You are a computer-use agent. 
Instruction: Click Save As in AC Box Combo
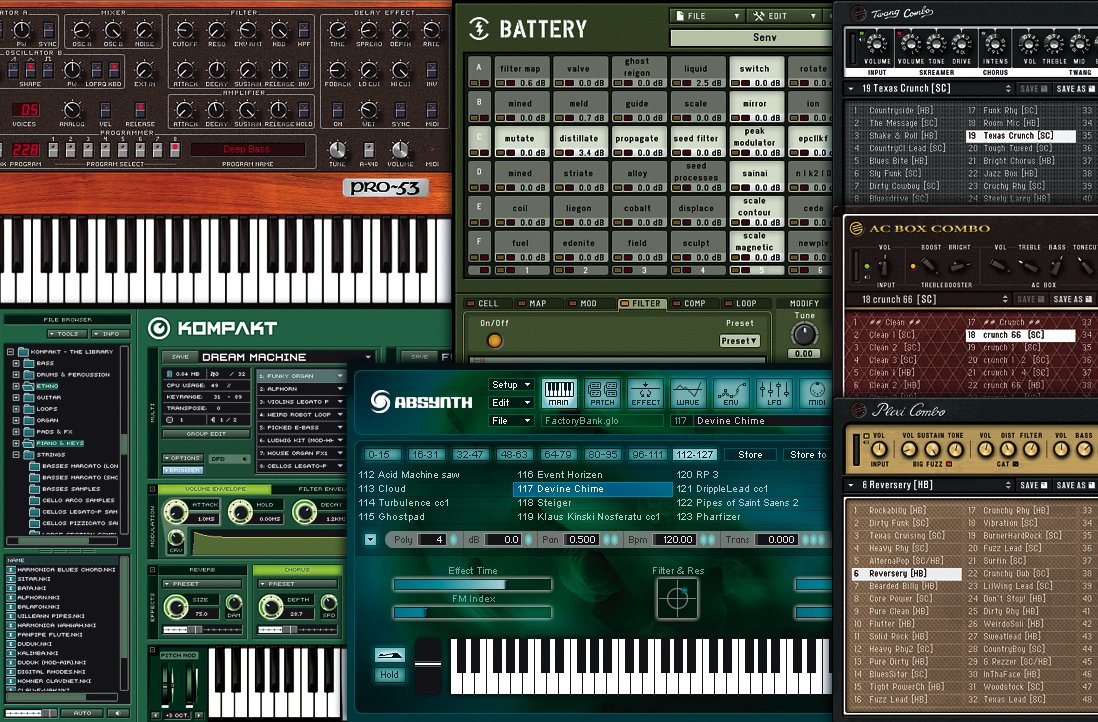(x=1073, y=299)
